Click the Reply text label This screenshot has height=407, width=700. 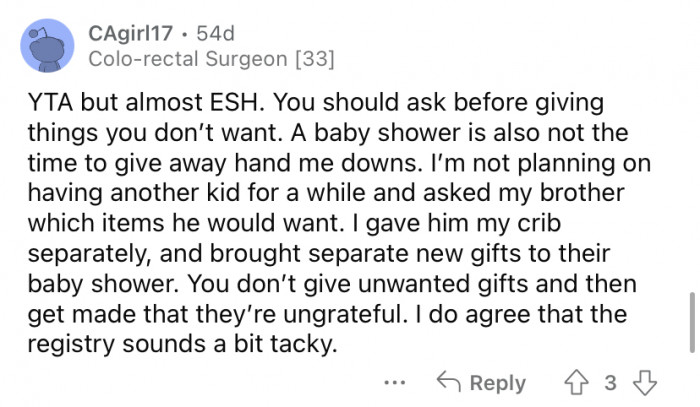pyautogui.click(x=497, y=383)
